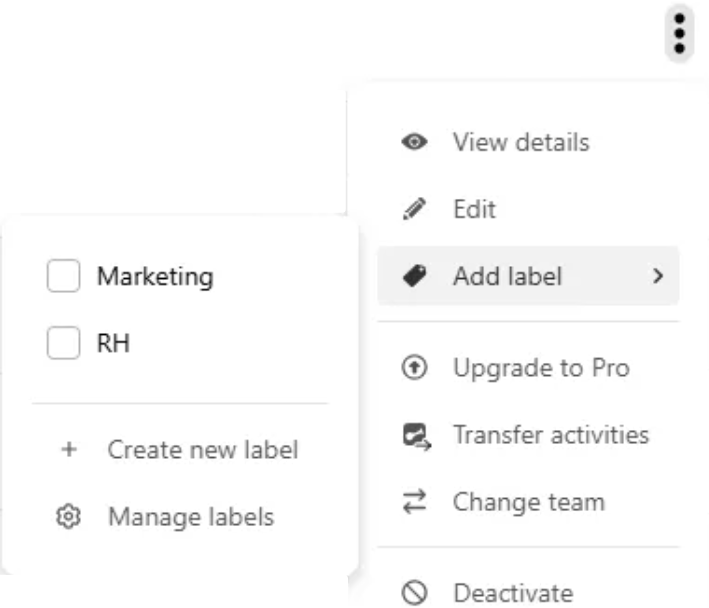Viewport: 709px width, 608px height.
Task: Click the Create new label text
Action: pos(203,451)
